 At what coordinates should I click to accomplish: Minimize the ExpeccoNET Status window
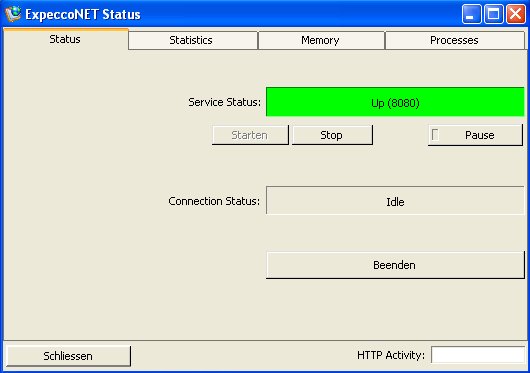[x=472, y=14]
